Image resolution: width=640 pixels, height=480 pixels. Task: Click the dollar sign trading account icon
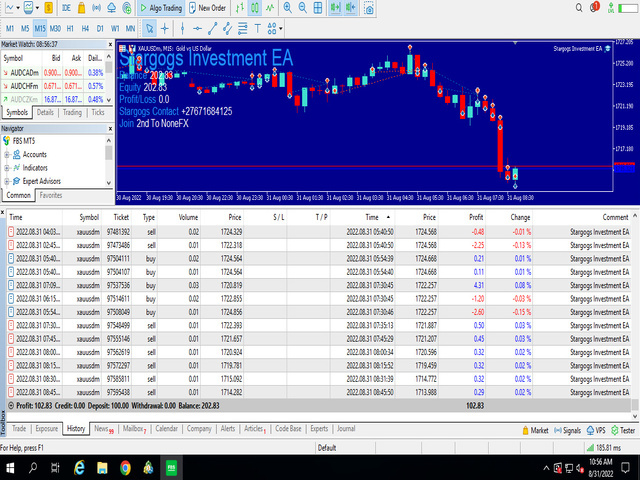(x=48, y=8)
